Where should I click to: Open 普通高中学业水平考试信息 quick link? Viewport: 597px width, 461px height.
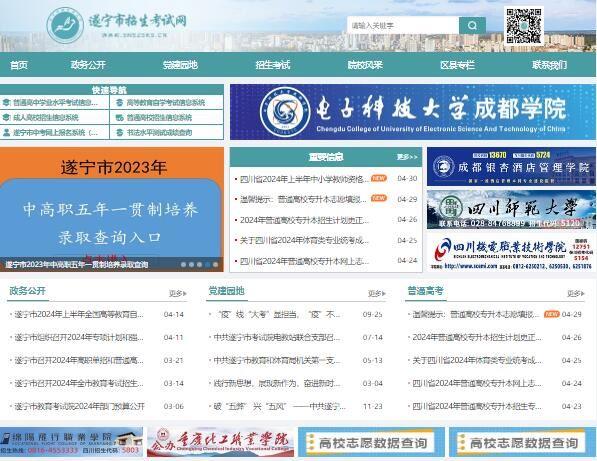pyautogui.click(x=56, y=103)
